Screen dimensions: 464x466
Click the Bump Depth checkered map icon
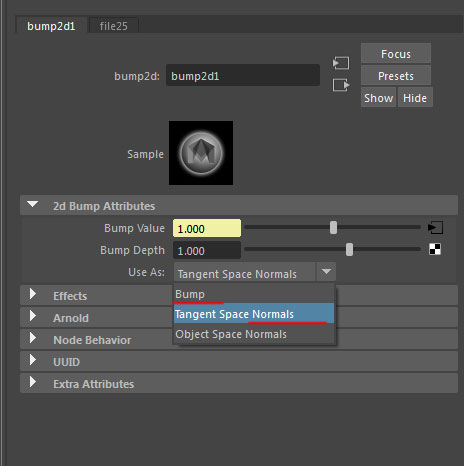[435, 249]
